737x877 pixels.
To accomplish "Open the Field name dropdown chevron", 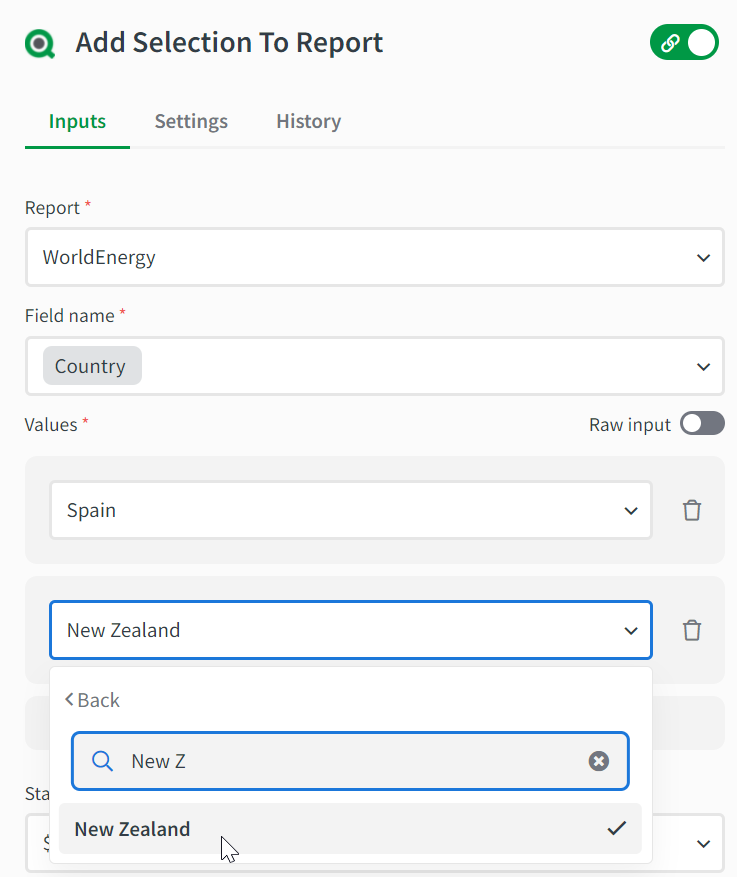I will coord(703,367).
